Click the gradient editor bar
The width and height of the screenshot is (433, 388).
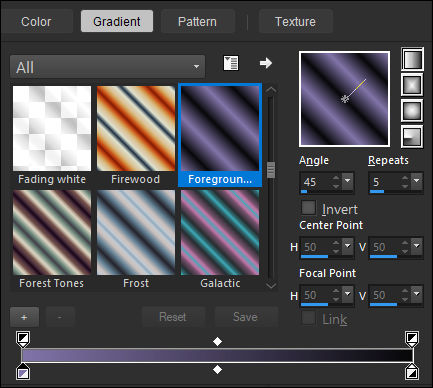point(217,355)
